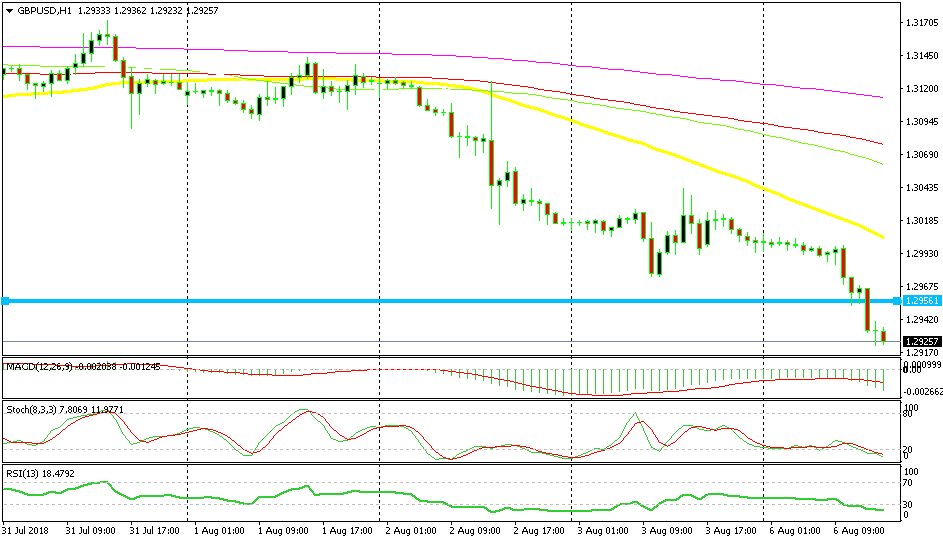Click the 1.29675 price axis label

click(921, 287)
